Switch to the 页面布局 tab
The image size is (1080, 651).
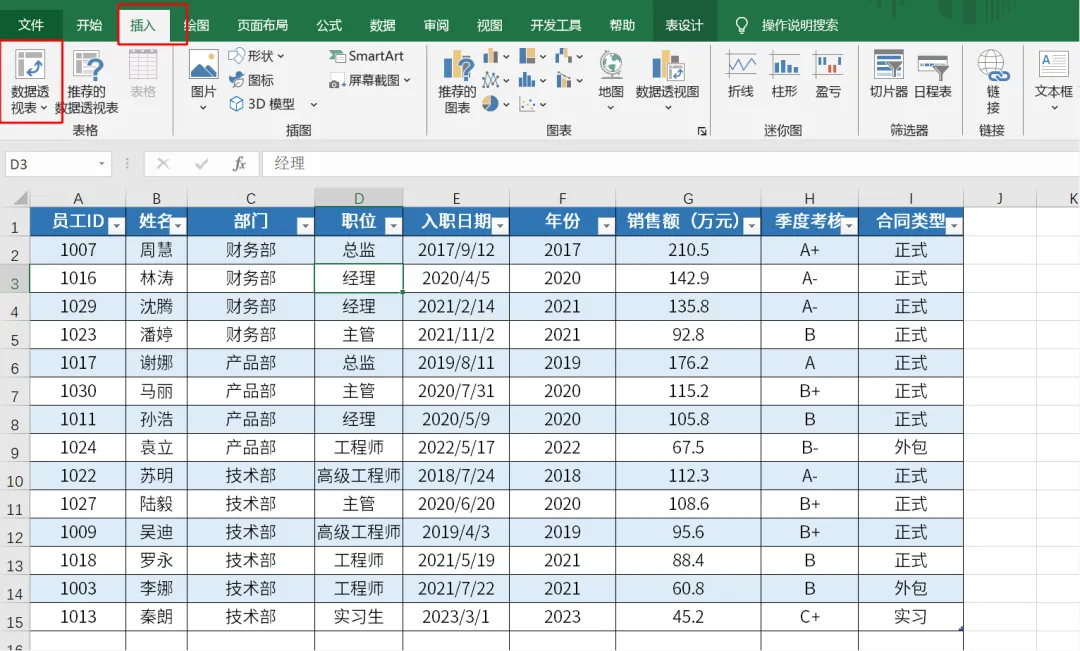[262, 25]
